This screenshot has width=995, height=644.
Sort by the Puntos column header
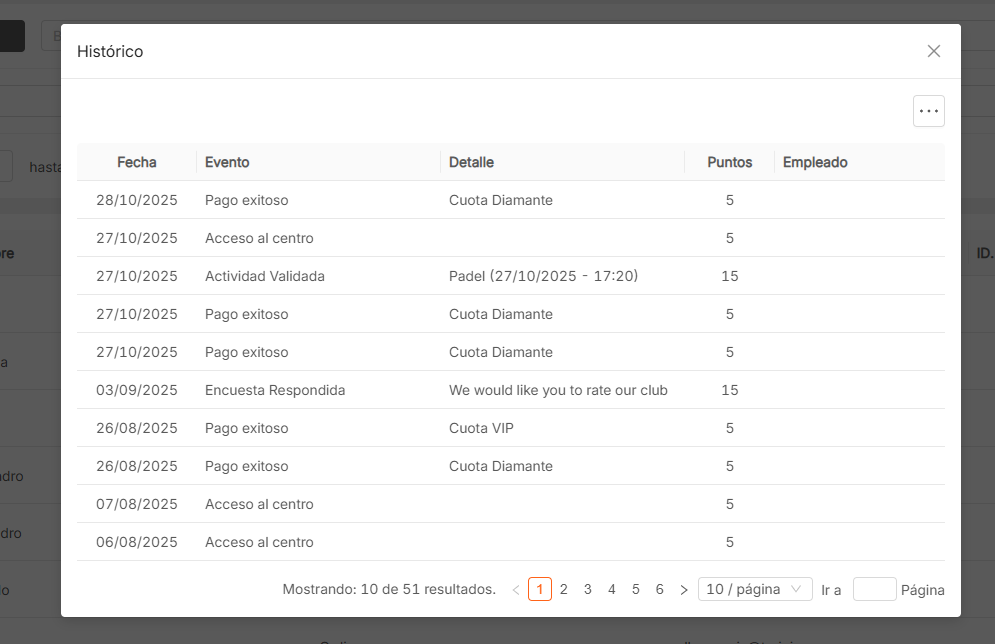[x=729, y=162]
